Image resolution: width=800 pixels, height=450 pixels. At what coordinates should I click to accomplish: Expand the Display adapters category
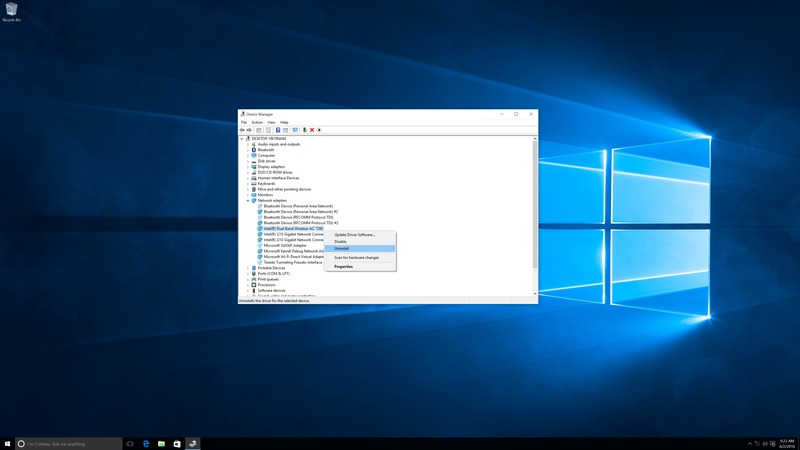coord(248,167)
